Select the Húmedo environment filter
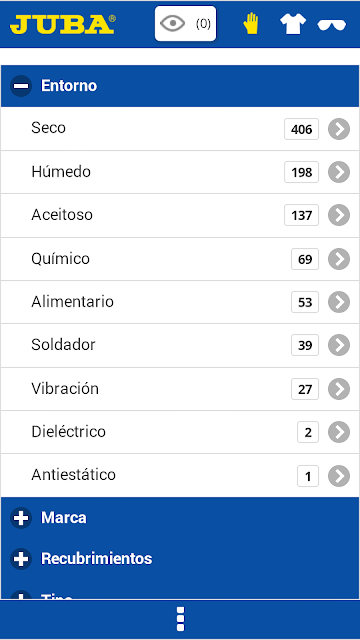Viewport: 360px width, 640px height. coord(180,172)
